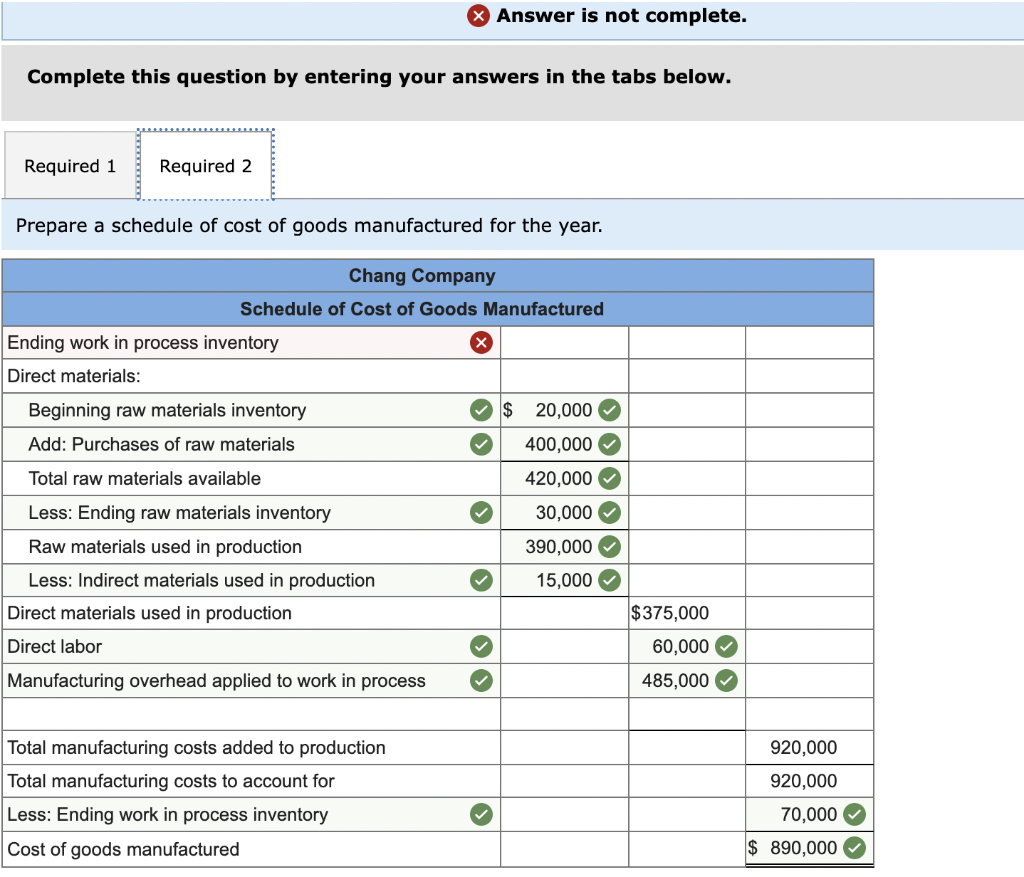Click 'Total manufacturing costs to account for' label
This screenshot has height=877, width=1024.
tap(171, 781)
